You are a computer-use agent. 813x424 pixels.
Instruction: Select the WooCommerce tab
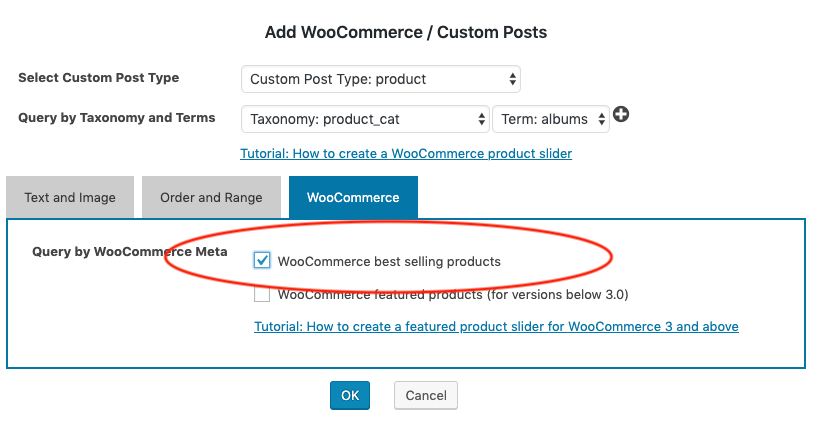pyautogui.click(x=353, y=197)
